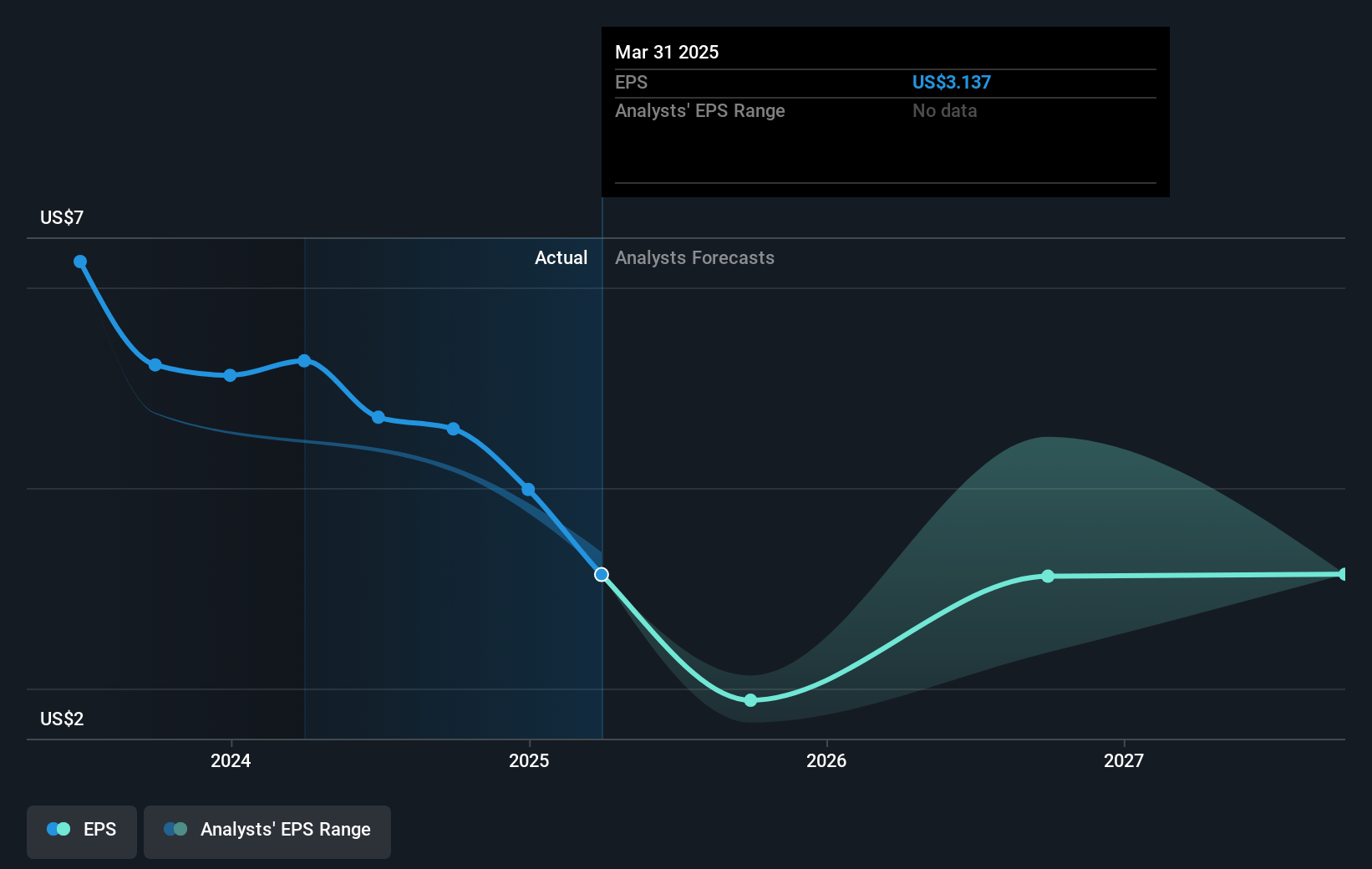Viewport: 1372px width, 869px height.
Task: Click the second EPS point after the initial drop
Action: tap(155, 365)
